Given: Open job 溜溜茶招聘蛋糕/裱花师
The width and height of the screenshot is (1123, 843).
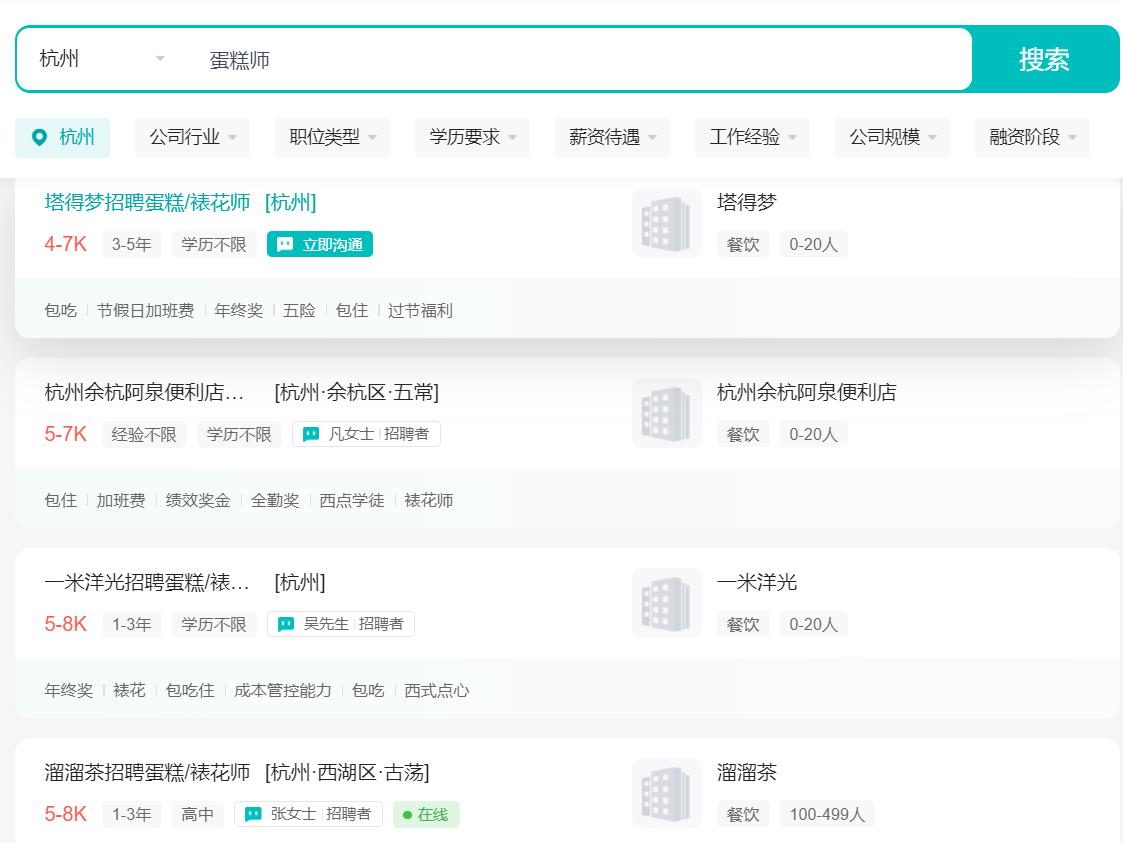Looking at the screenshot, I should 147,772.
